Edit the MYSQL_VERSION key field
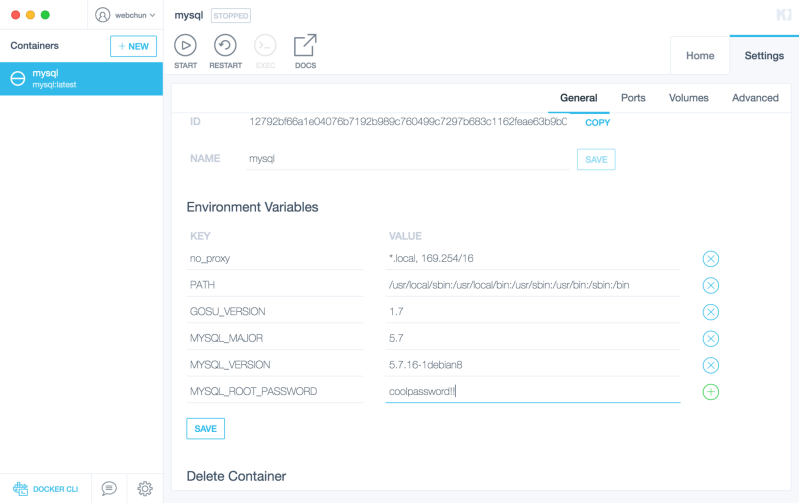This screenshot has width=799, height=503. point(275,364)
